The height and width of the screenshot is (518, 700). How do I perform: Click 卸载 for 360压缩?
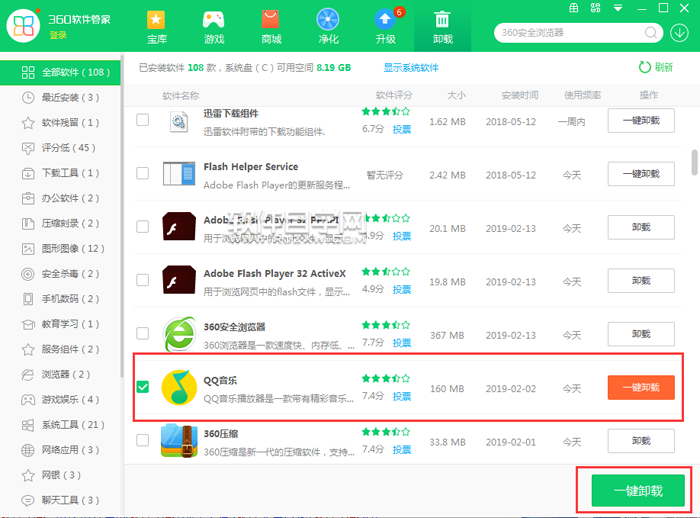coord(641,441)
